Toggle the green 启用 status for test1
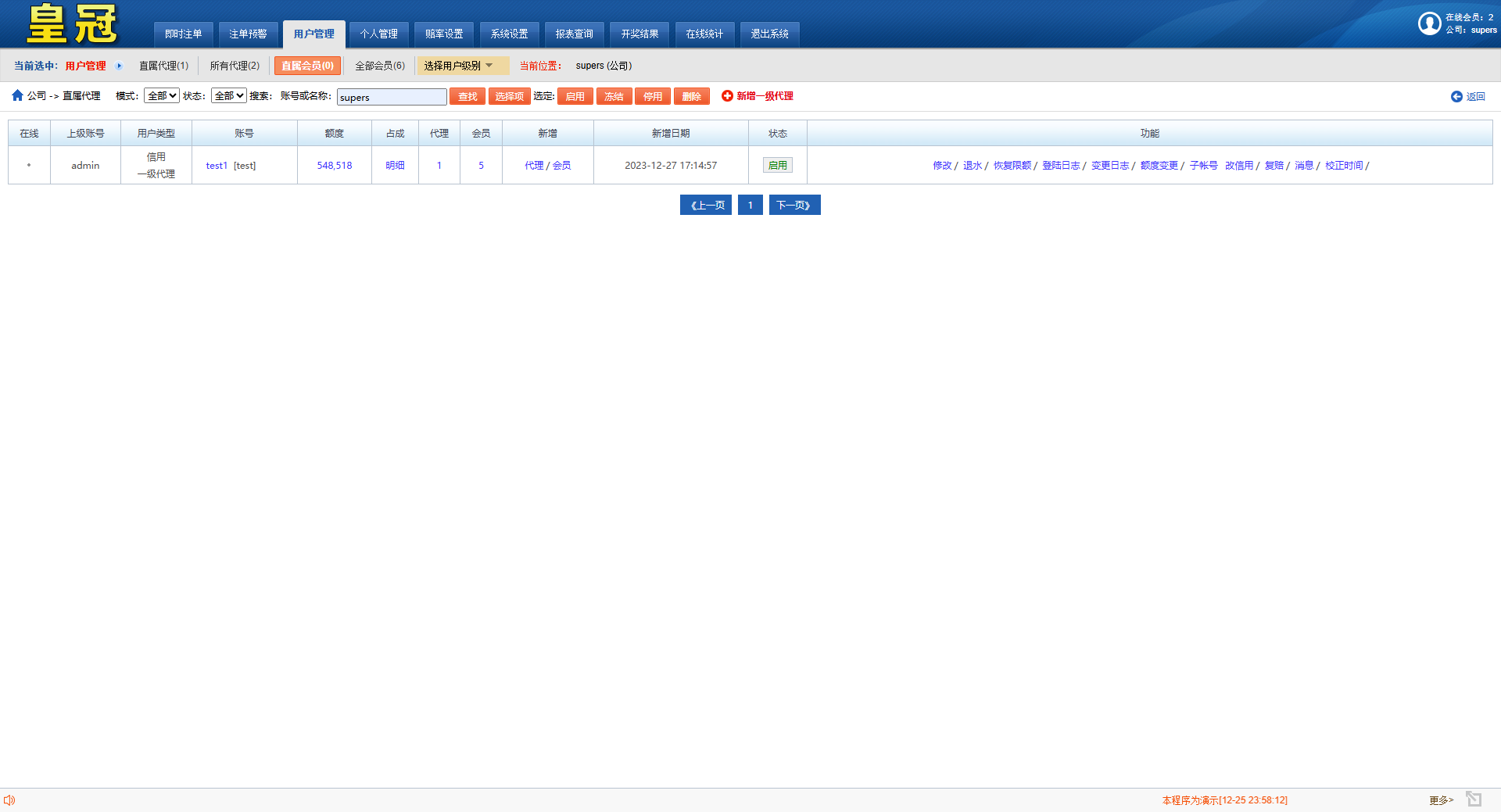 pyautogui.click(x=777, y=166)
